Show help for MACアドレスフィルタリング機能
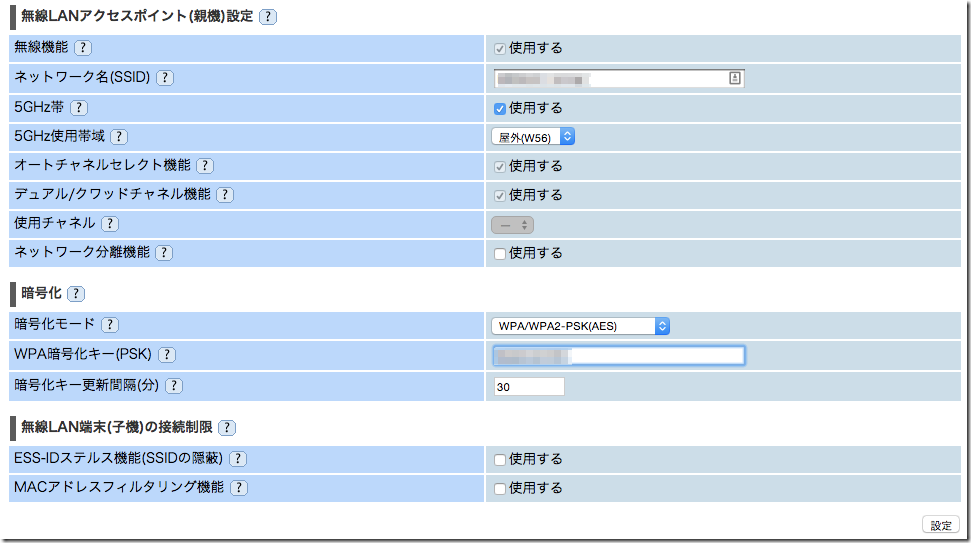The image size is (971, 543). tap(239, 488)
